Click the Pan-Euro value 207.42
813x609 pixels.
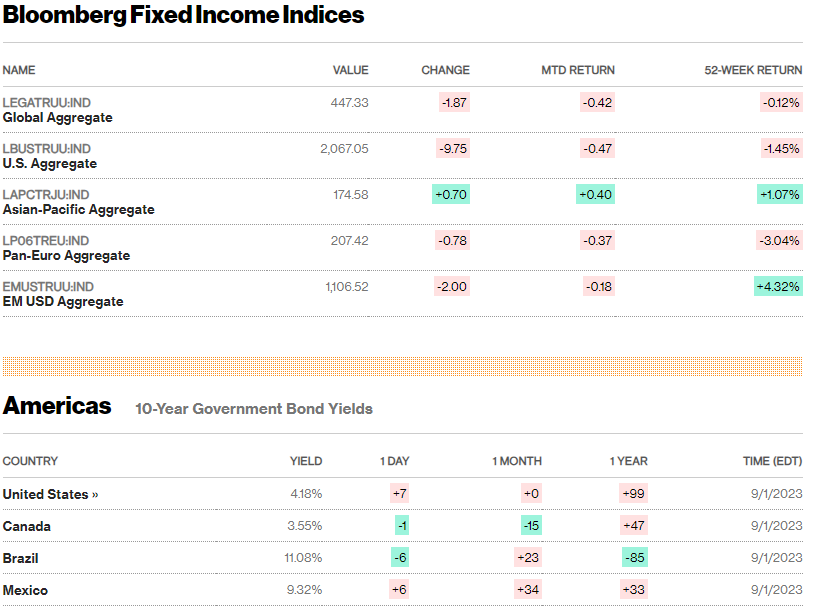(x=349, y=241)
